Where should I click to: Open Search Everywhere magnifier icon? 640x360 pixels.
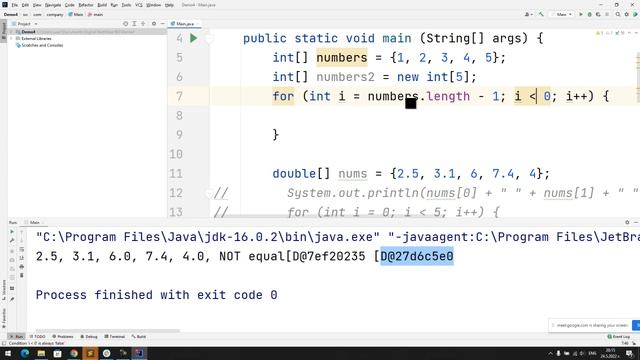pyautogui.click(x=618, y=14)
